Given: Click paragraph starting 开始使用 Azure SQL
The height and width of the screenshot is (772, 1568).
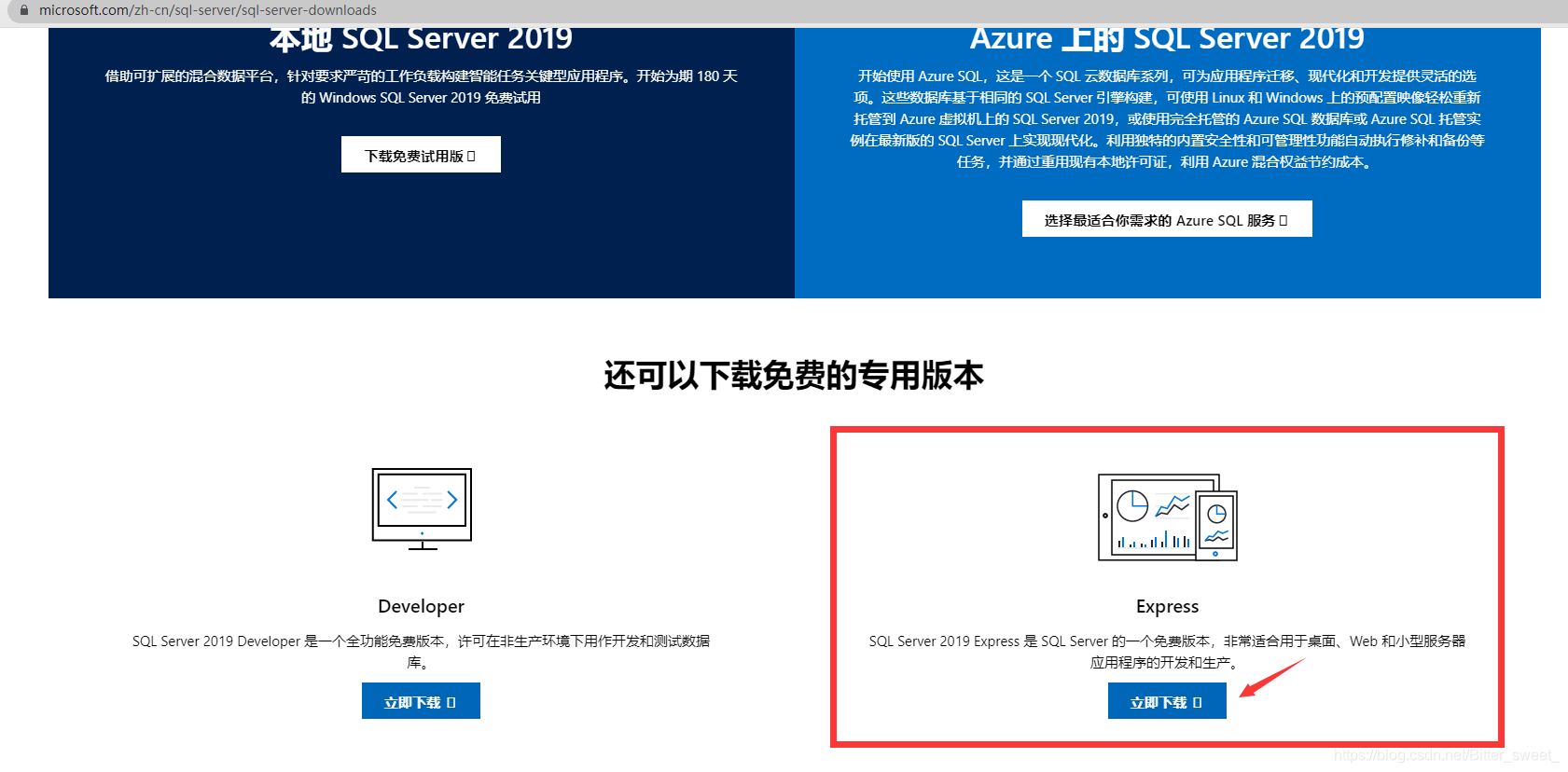Looking at the screenshot, I should (1167, 118).
